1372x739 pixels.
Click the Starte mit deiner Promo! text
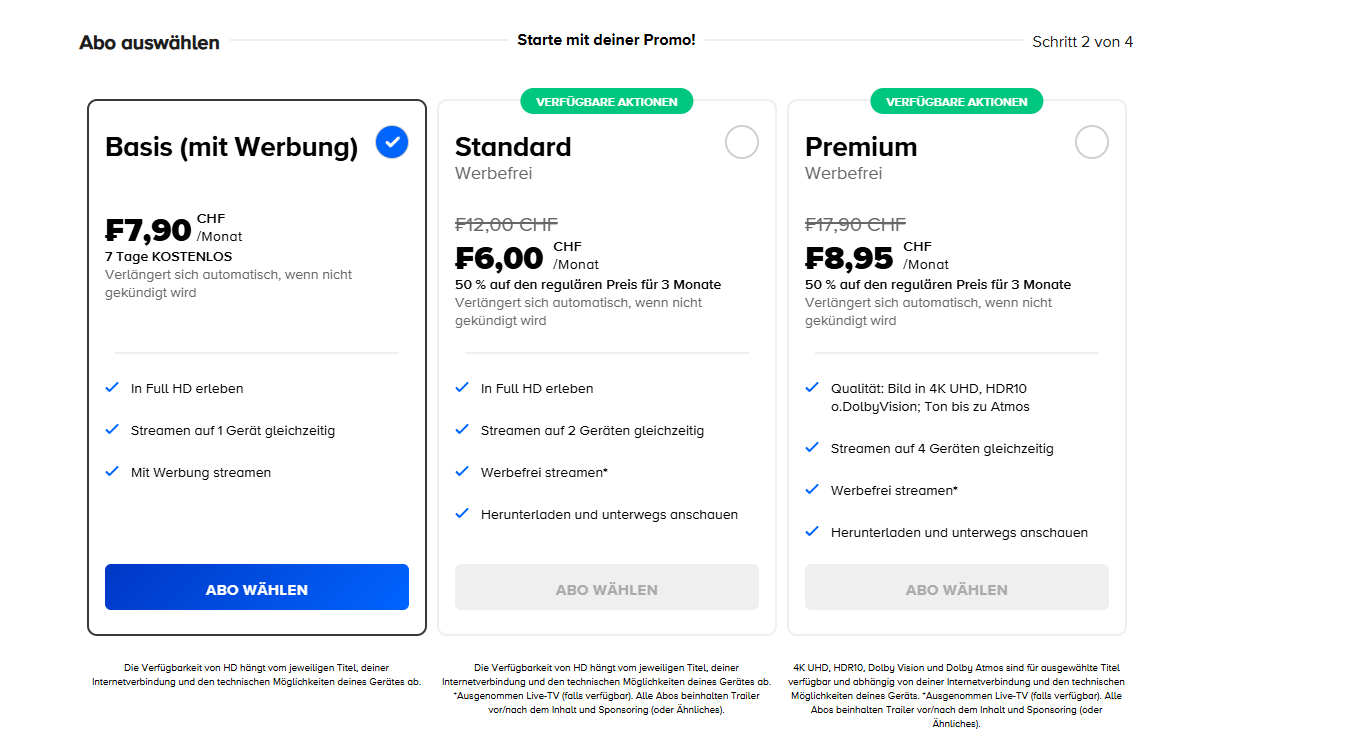[606, 40]
